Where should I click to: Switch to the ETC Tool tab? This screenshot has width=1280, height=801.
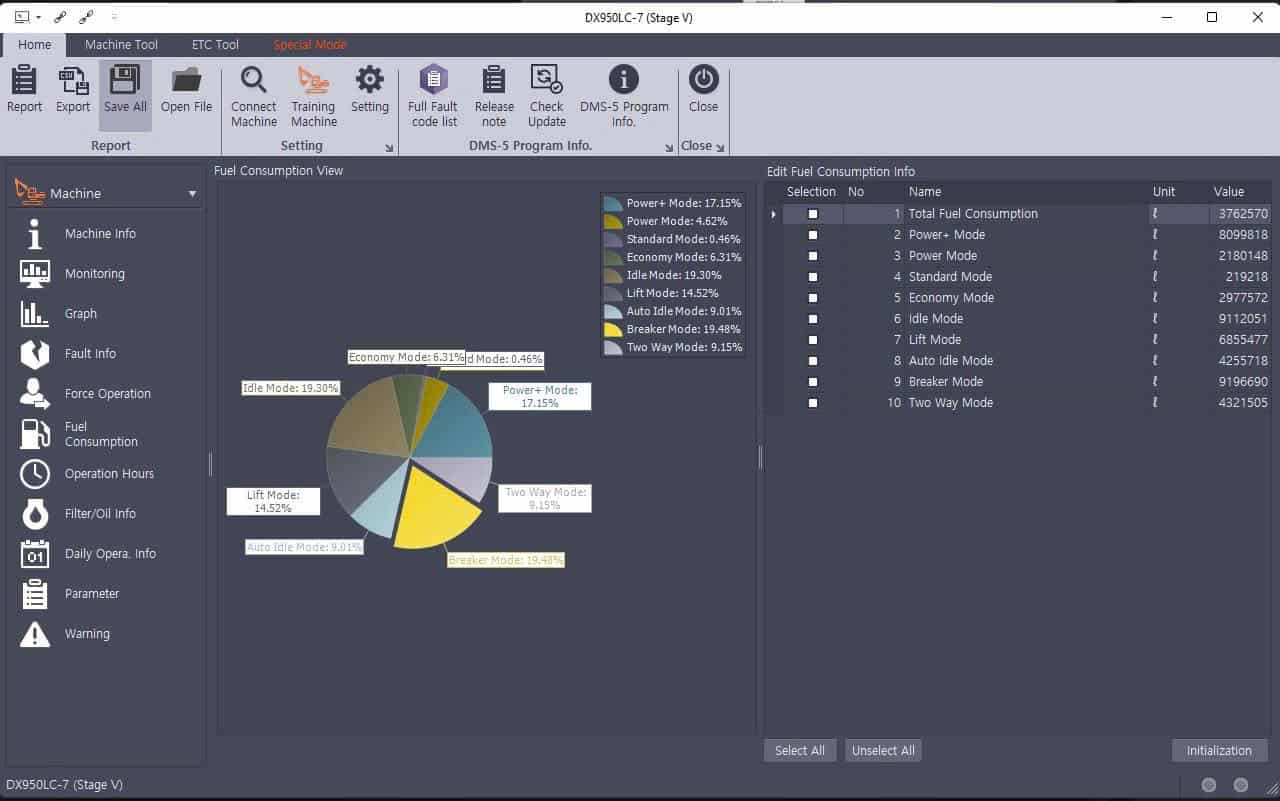[215, 45]
